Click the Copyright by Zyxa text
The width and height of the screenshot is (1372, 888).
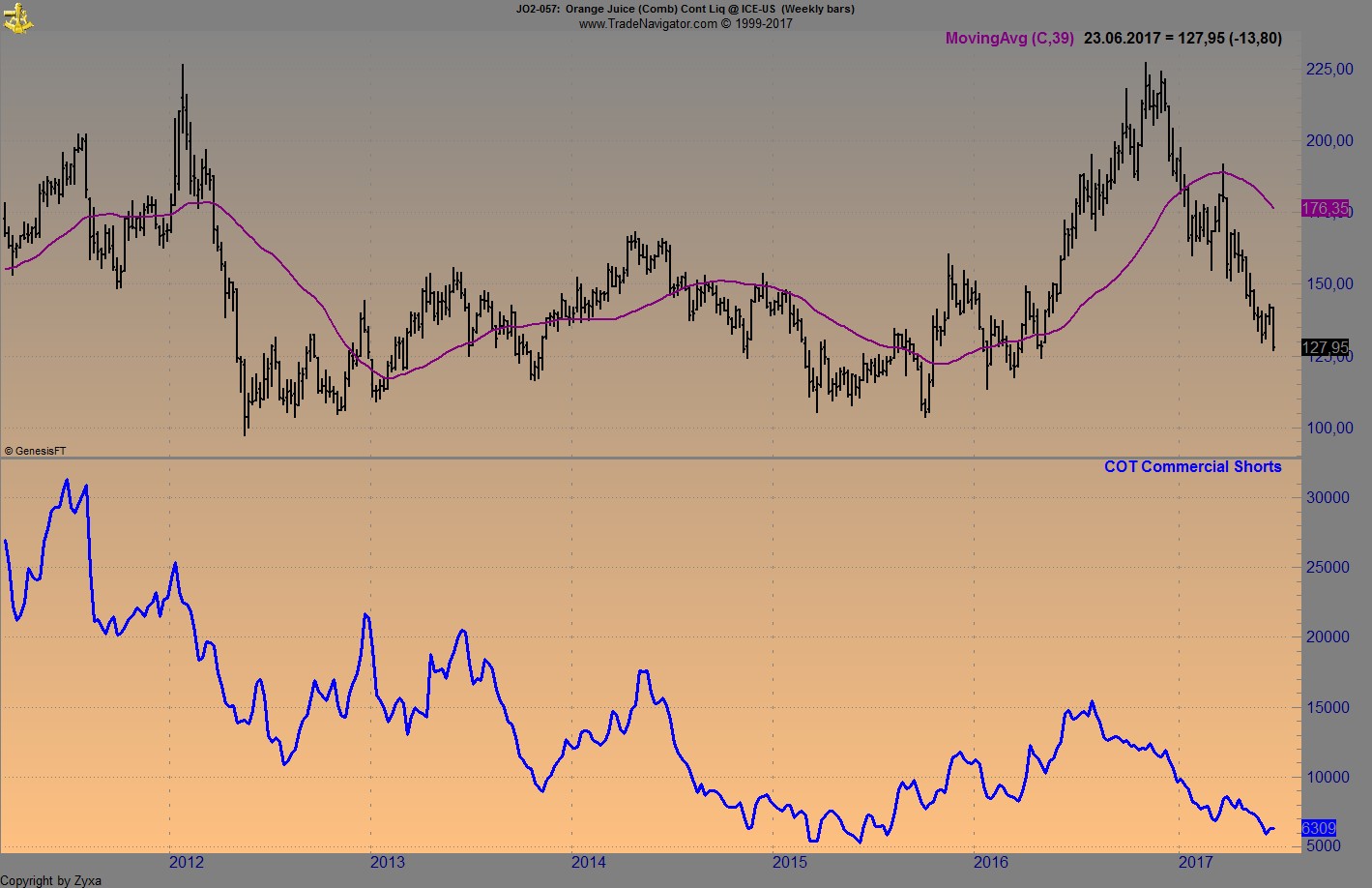click(x=50, y=881)
